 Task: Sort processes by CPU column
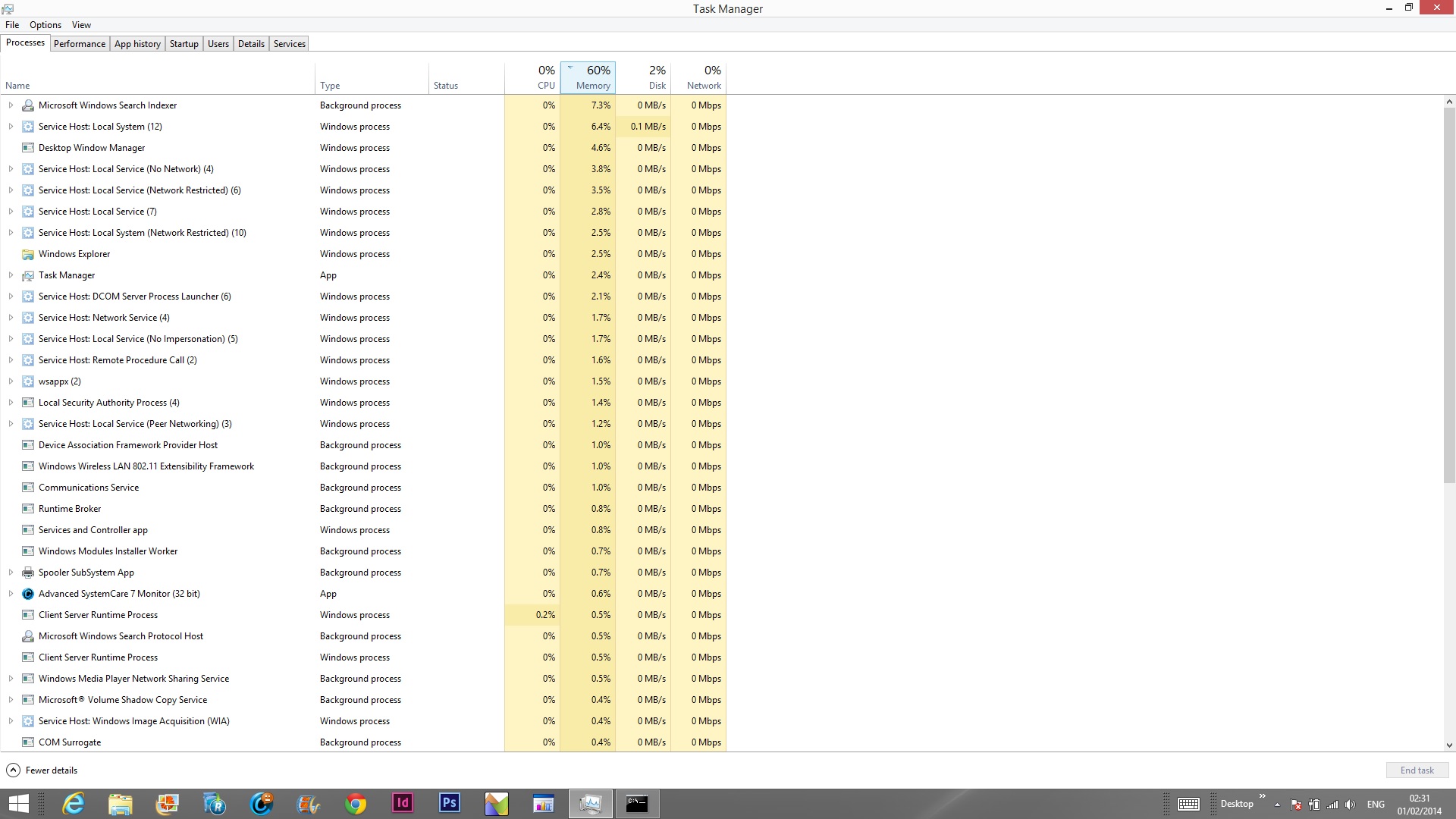pos(532,77)
